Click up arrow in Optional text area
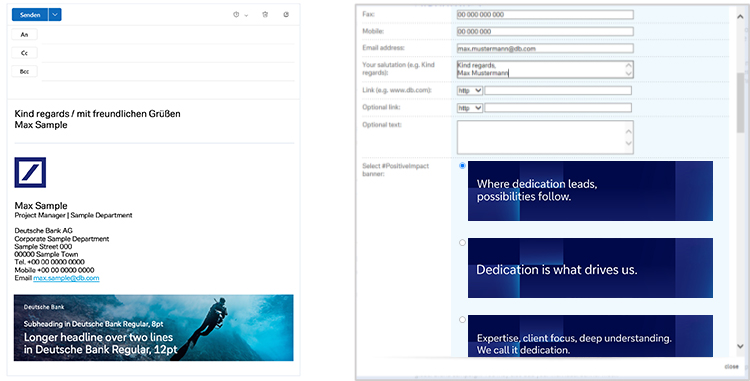This screenshot has width=750, height=381. [629, 131]
